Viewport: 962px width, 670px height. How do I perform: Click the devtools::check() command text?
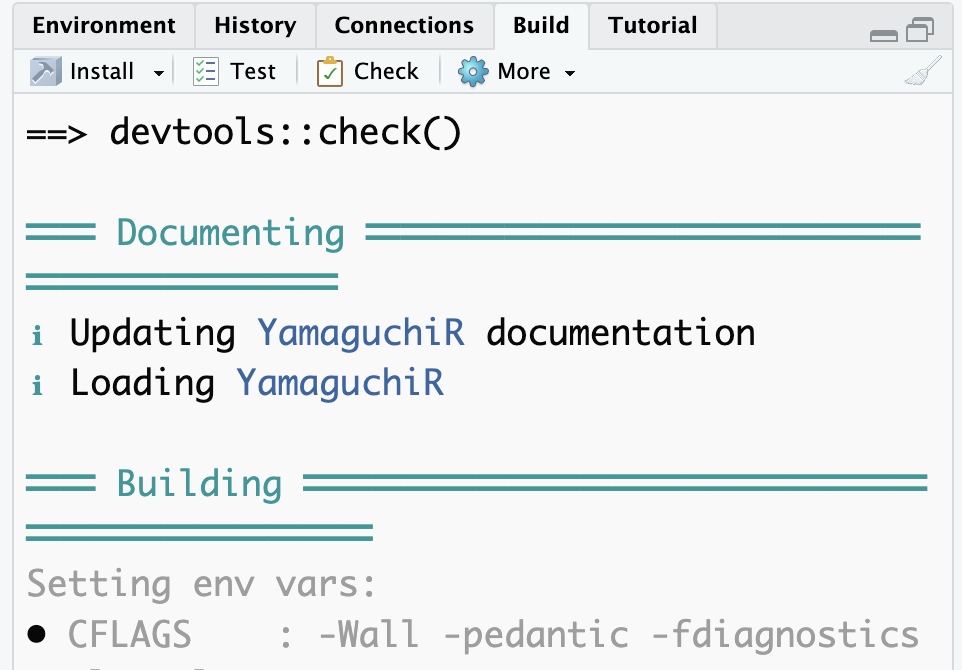click(x=286, y=133)
